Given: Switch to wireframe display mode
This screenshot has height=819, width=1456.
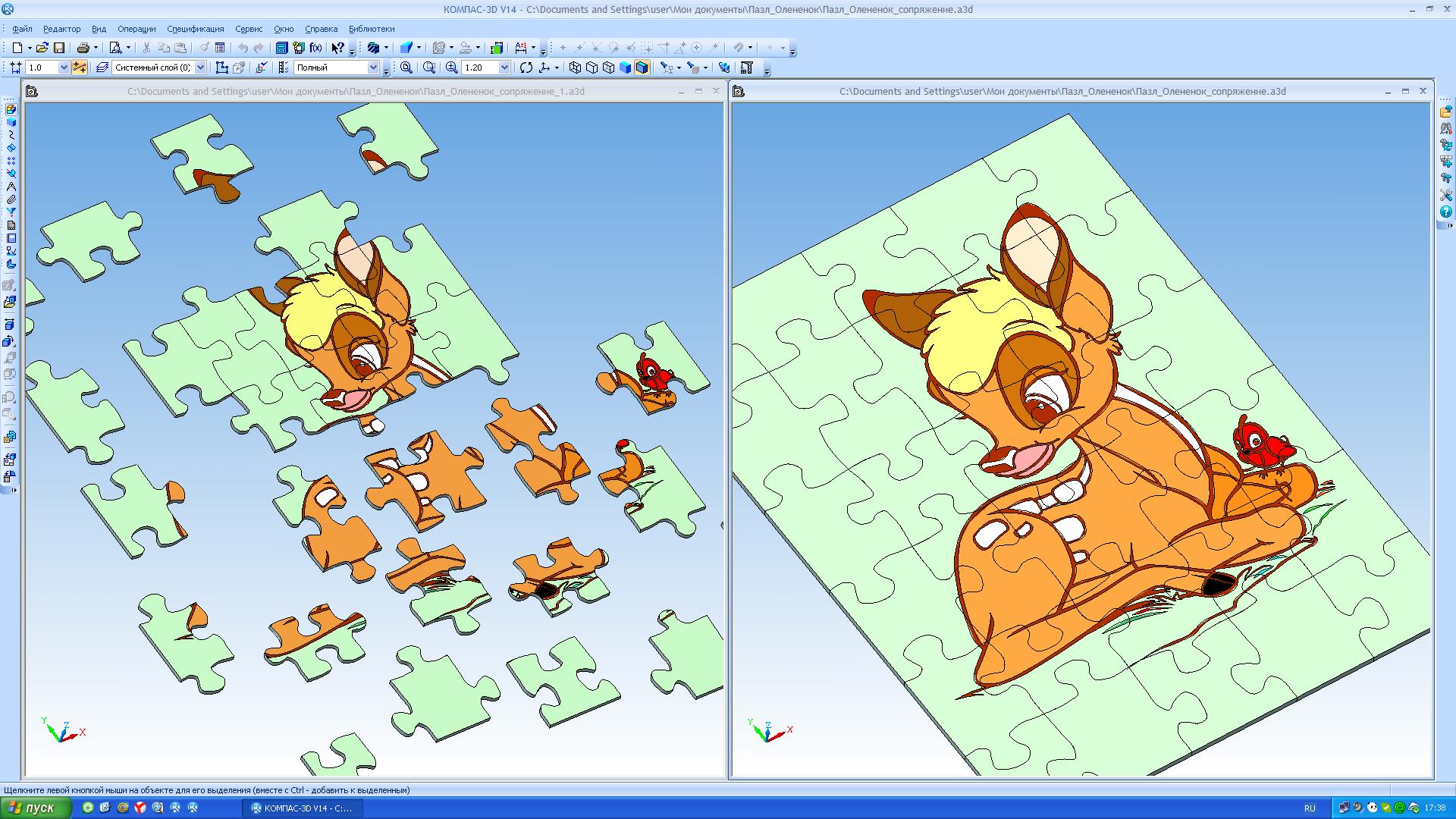Looking at the screenshot, I should (575, 67).
